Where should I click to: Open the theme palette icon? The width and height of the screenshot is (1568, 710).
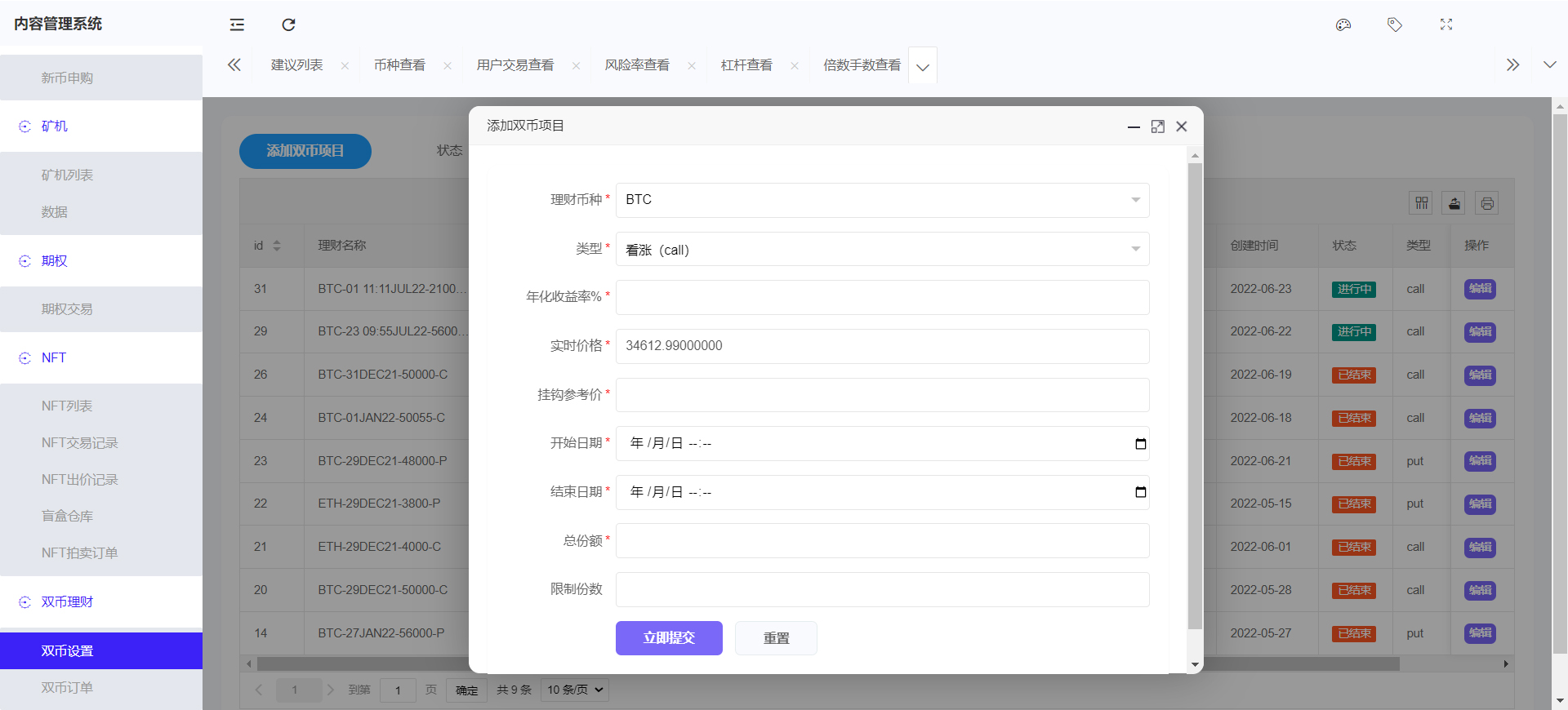click(x=1343, y=24)
